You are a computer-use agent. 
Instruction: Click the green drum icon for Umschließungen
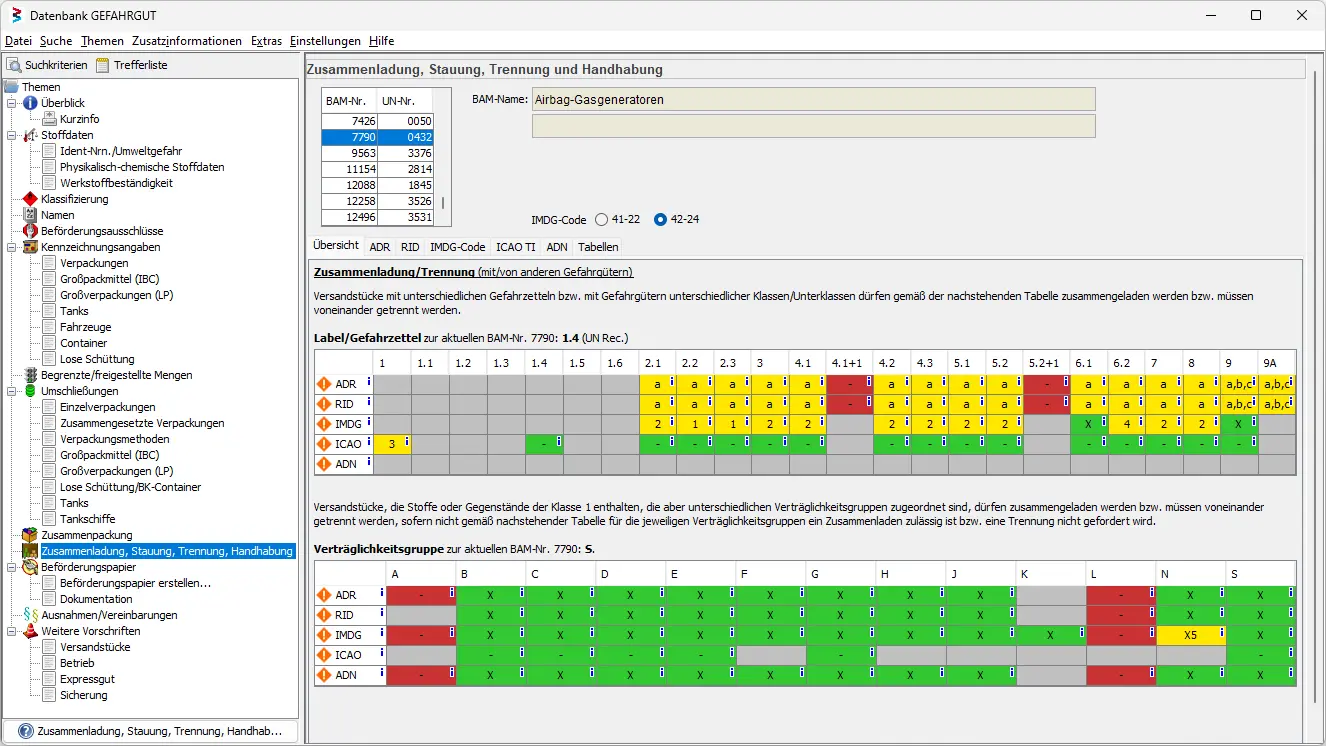pos(30,391)
